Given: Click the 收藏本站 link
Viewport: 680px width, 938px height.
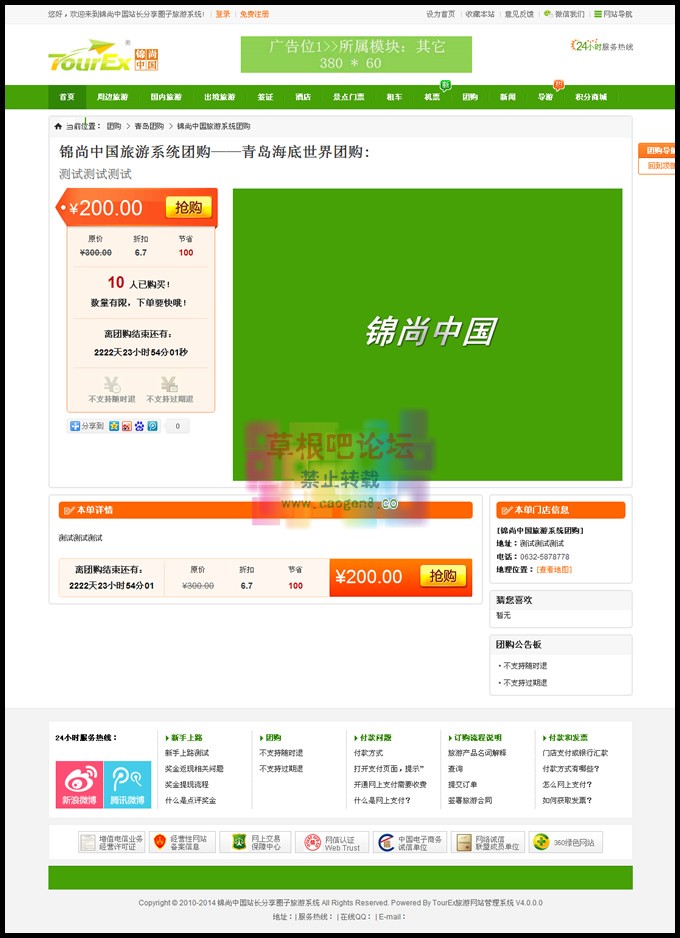Looking at the screenshot, I should [x=480, y=14].
